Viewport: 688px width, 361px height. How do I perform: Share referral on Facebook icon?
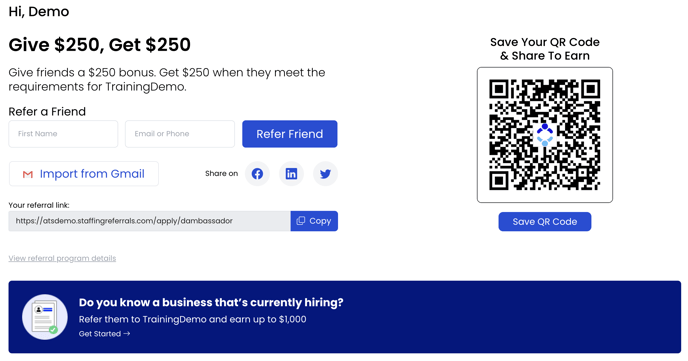tap(257, 174)
